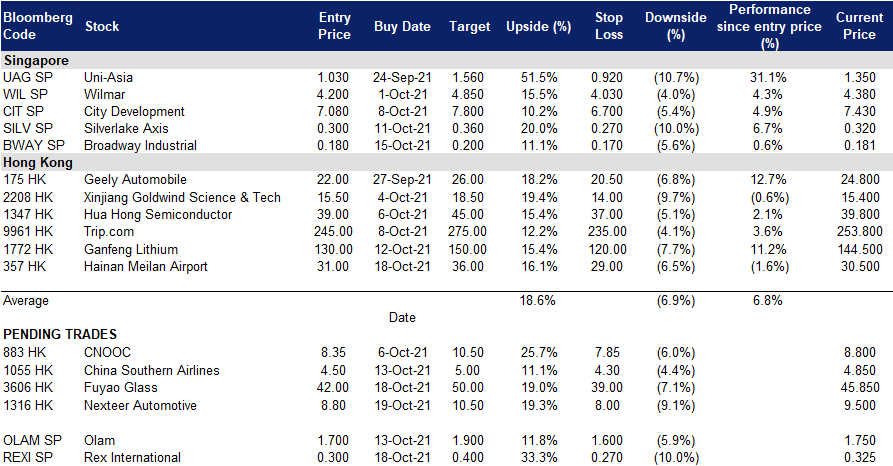Select Fuyao Glass current price 45.850
The image size is (893, 466).
click(859, 387)
